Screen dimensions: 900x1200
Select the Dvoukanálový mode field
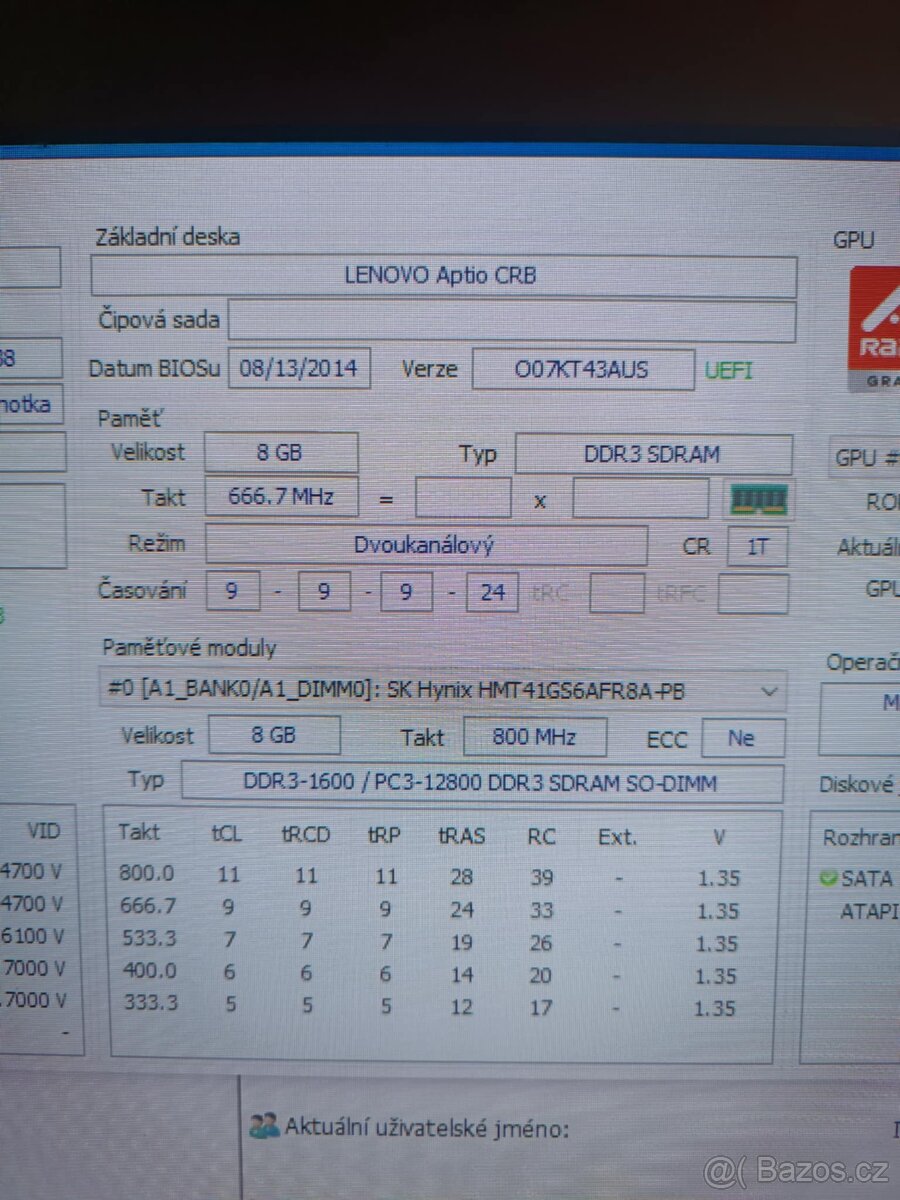425,546
